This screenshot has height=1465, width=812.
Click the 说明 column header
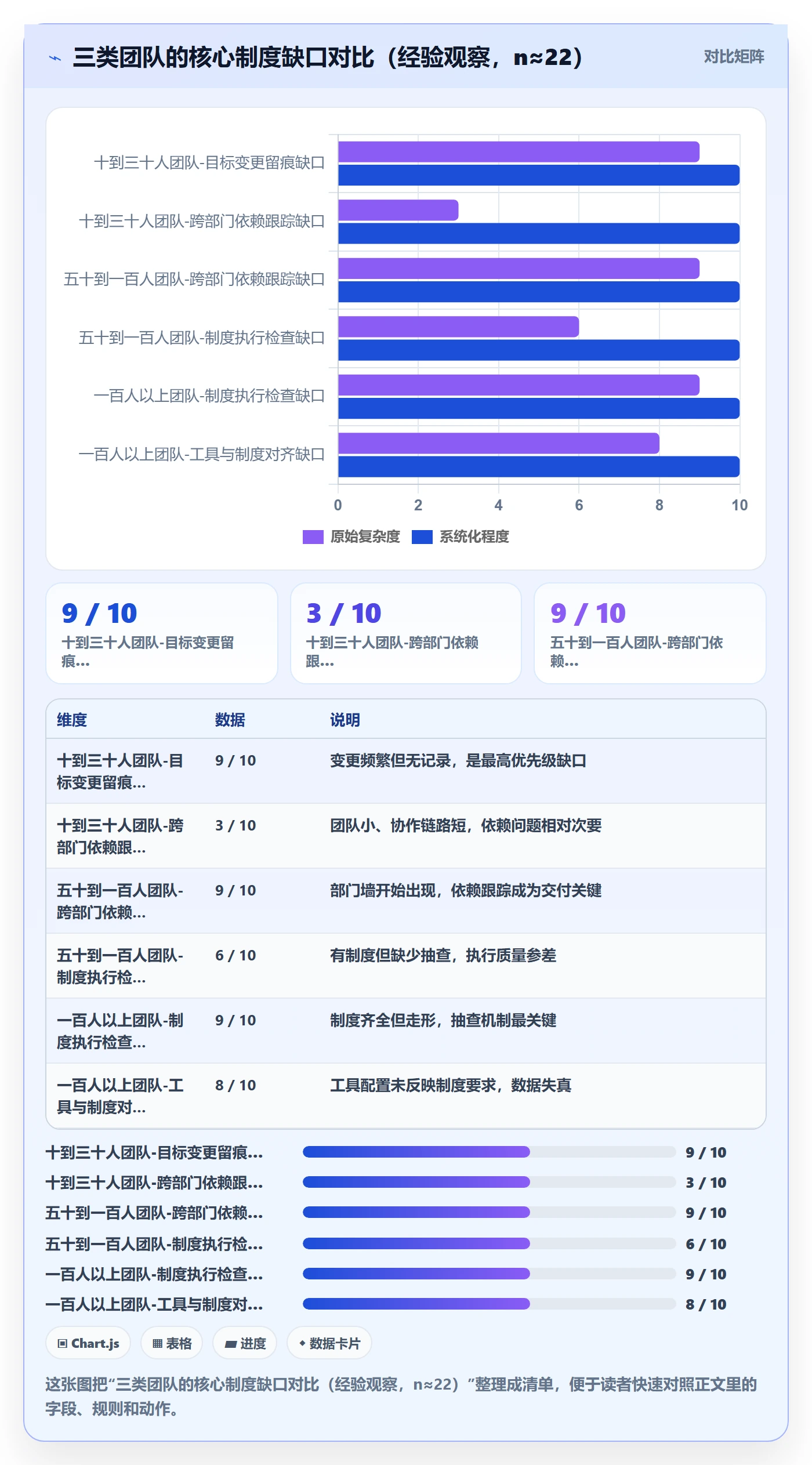pos(345,720)
